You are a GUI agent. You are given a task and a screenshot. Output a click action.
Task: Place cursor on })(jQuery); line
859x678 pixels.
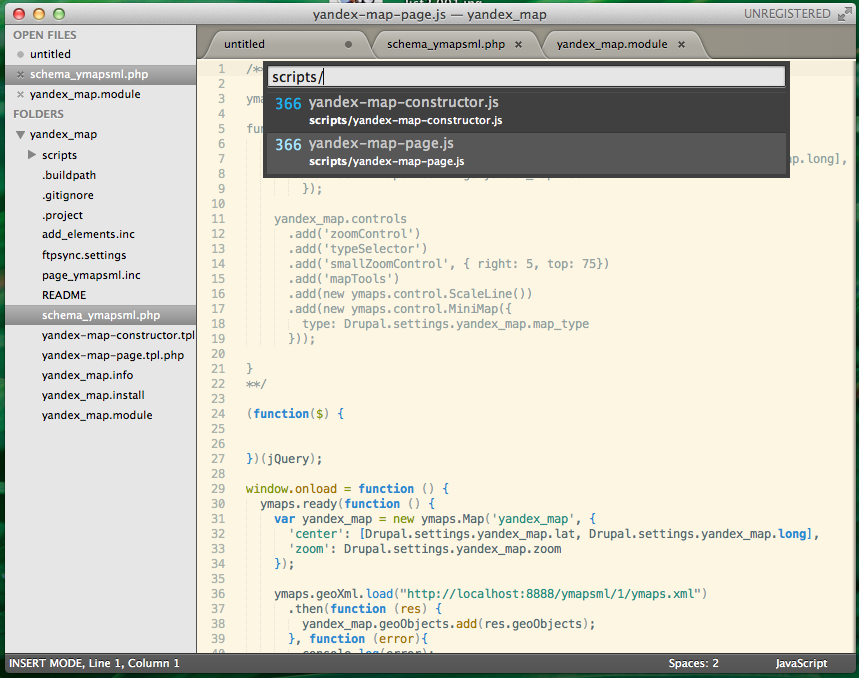[x=284, y=459]
